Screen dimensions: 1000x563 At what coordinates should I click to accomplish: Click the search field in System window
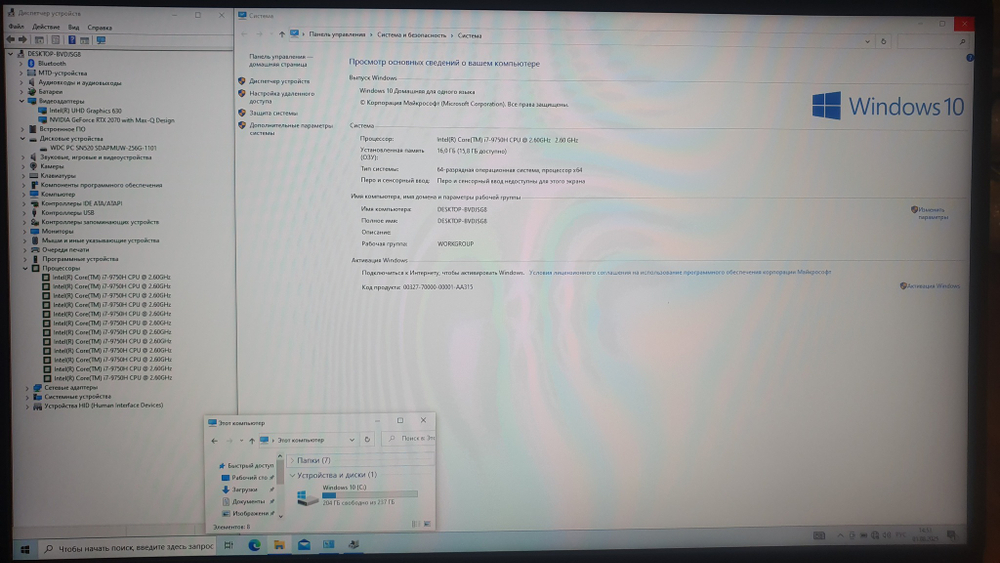pyautogui.click(x=932, y=41)
